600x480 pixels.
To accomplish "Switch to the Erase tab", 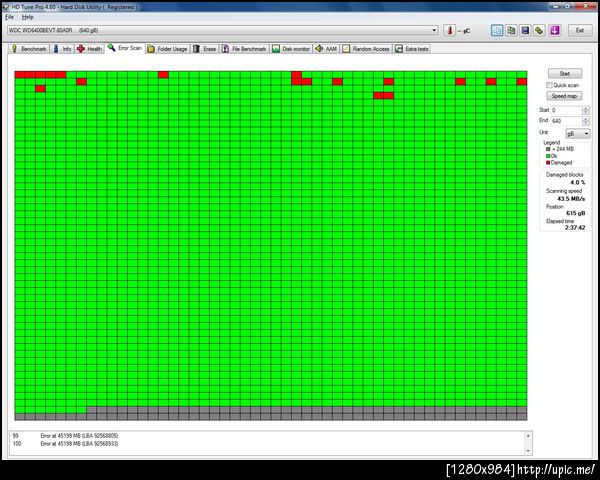I will [205, 49].
